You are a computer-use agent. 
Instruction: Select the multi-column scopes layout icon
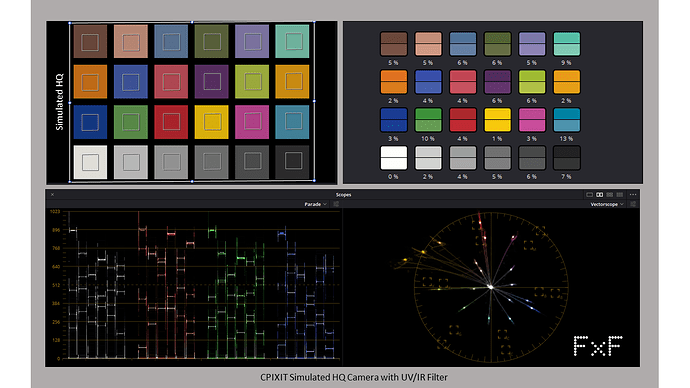click(x=620, y=194)
